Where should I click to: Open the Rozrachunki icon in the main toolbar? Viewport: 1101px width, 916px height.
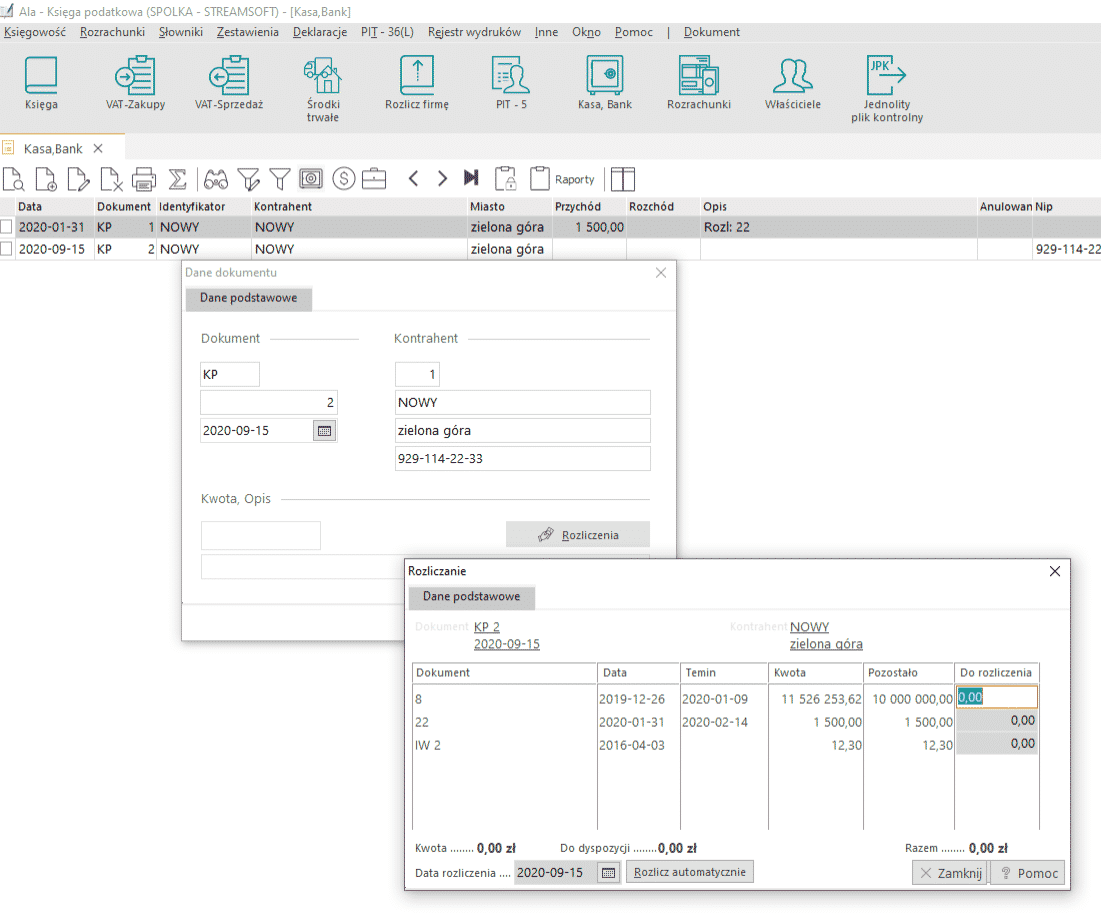[x=699, y=83]
